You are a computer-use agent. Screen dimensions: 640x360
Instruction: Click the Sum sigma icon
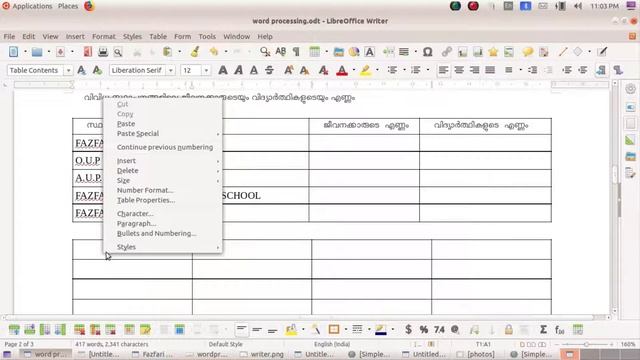coord(543,329)
